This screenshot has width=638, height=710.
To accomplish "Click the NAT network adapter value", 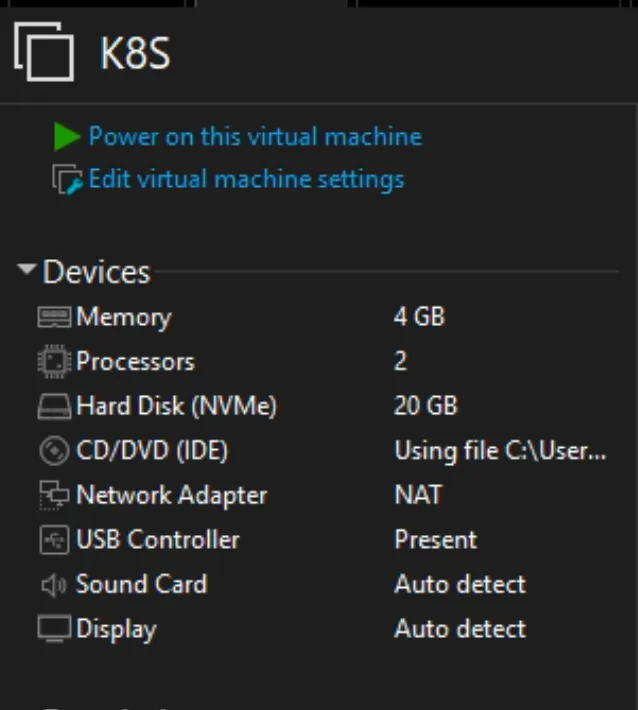I will pyautogui.click(x=418, y=494).
